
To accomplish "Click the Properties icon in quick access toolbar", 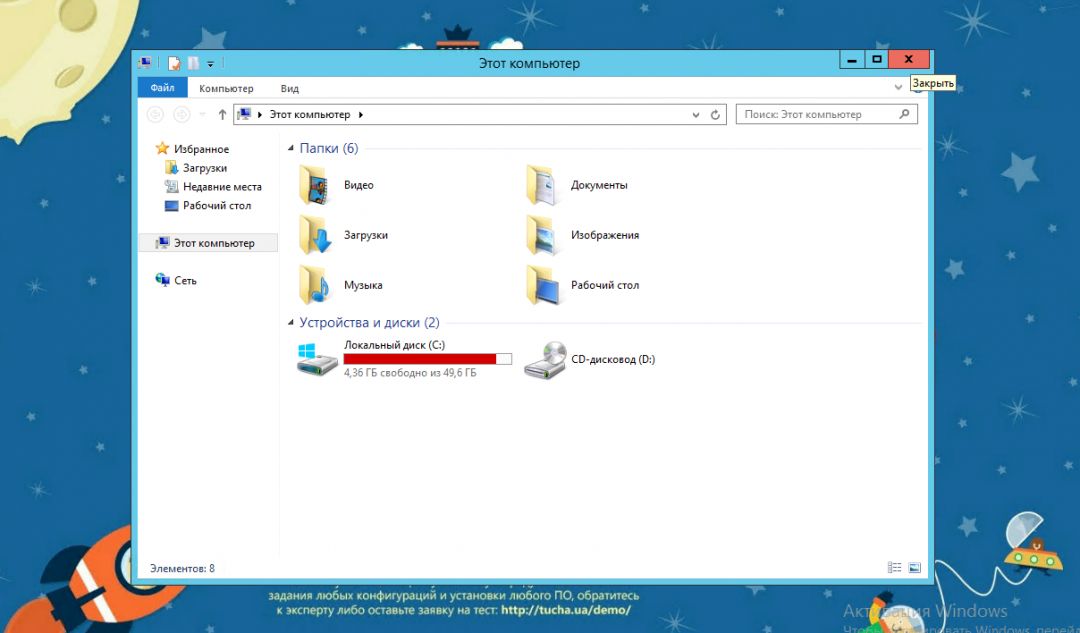I will 174,63.
